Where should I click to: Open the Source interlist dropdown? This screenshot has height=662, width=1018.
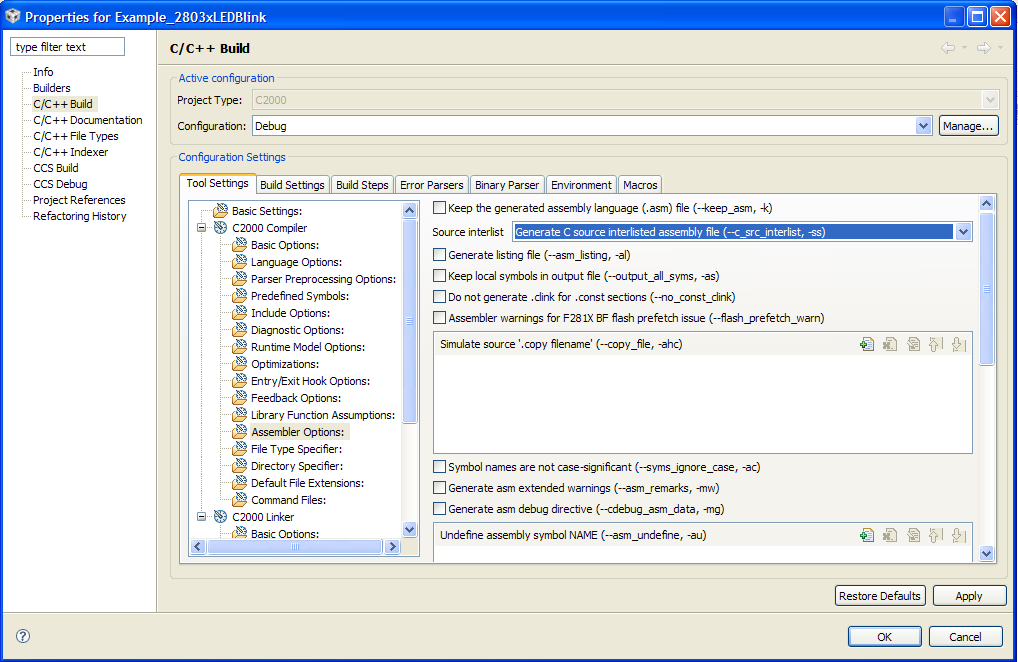click(x=962, y=231)
